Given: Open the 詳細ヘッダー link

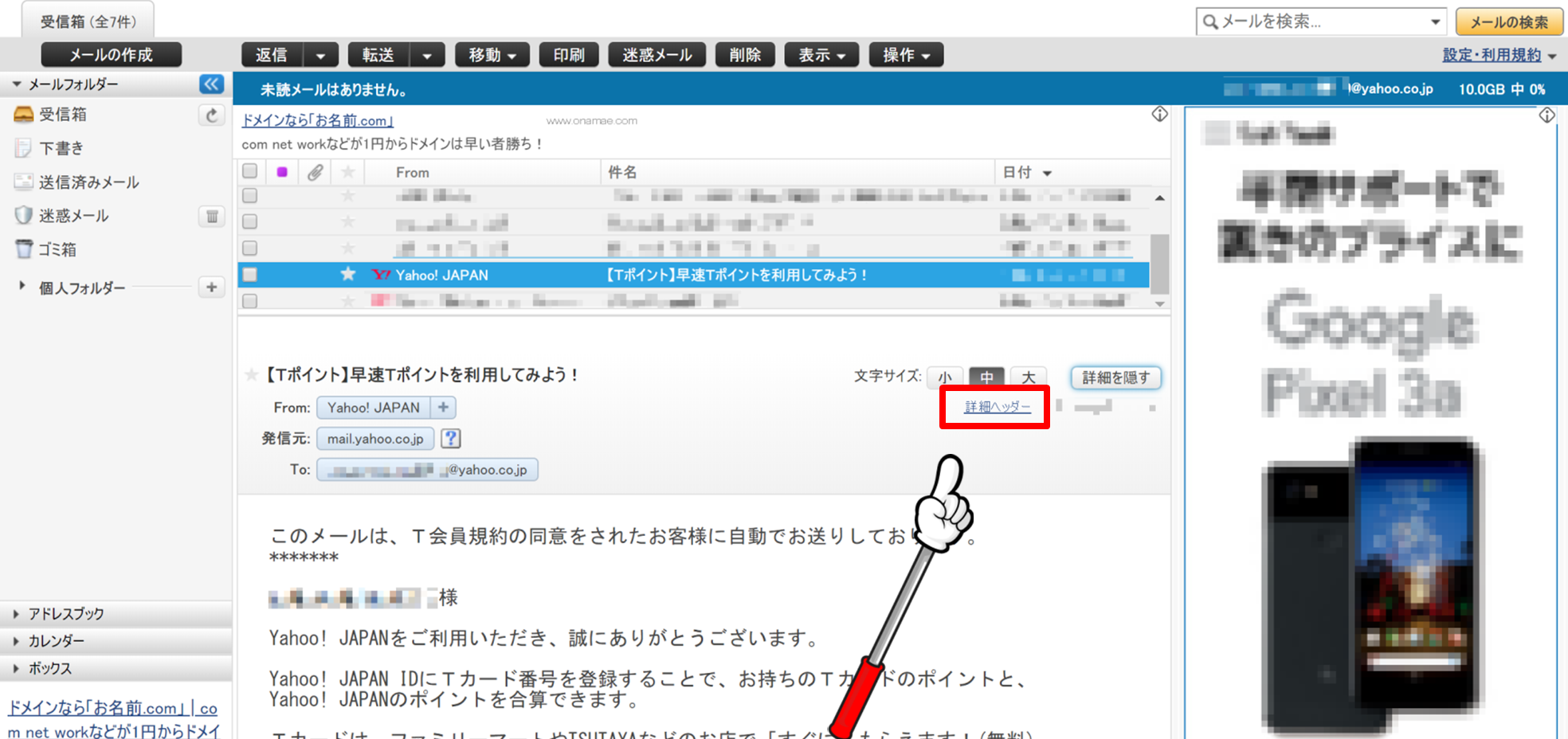Looking at the screenshot, I should pyautogui.click(x=998, y=407).
